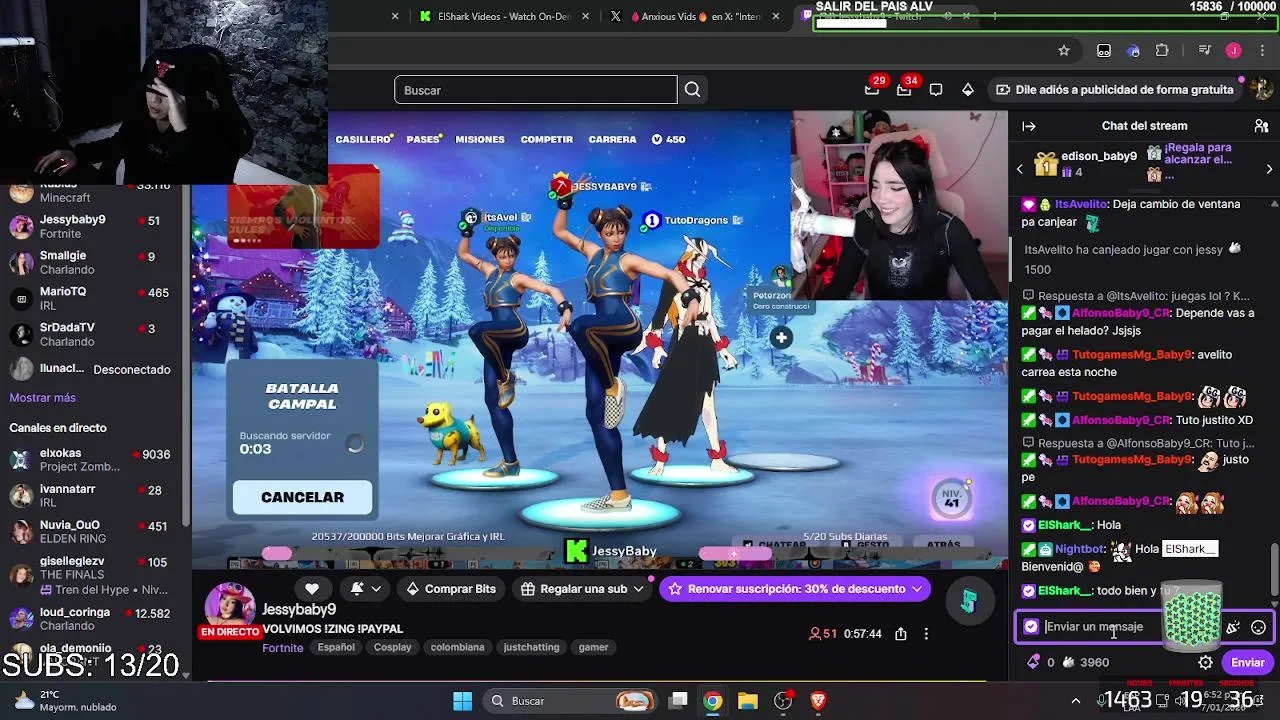Click Comprar Bits button
1280x720 pixels.
[451, 589]
